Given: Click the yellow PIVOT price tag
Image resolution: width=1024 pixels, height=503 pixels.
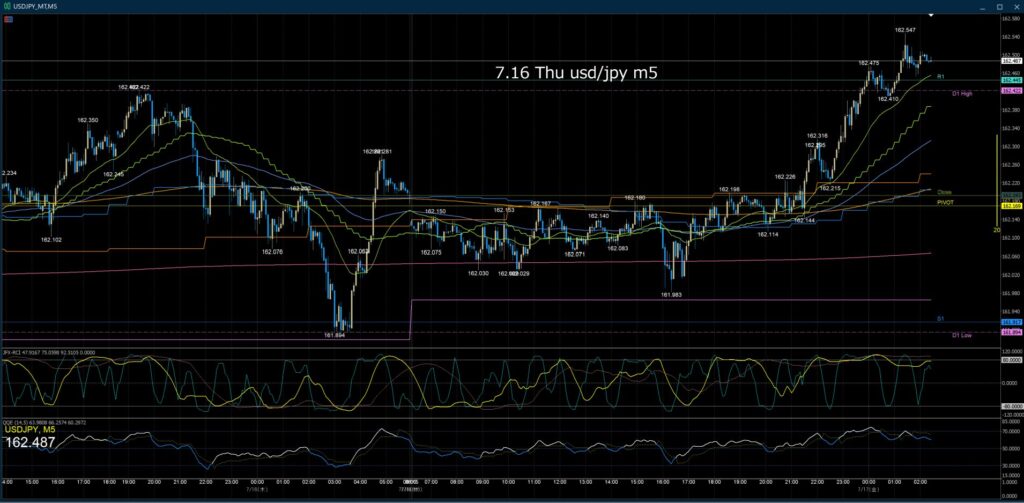Looking at the screenshot, I should [x=1011, y=206].
